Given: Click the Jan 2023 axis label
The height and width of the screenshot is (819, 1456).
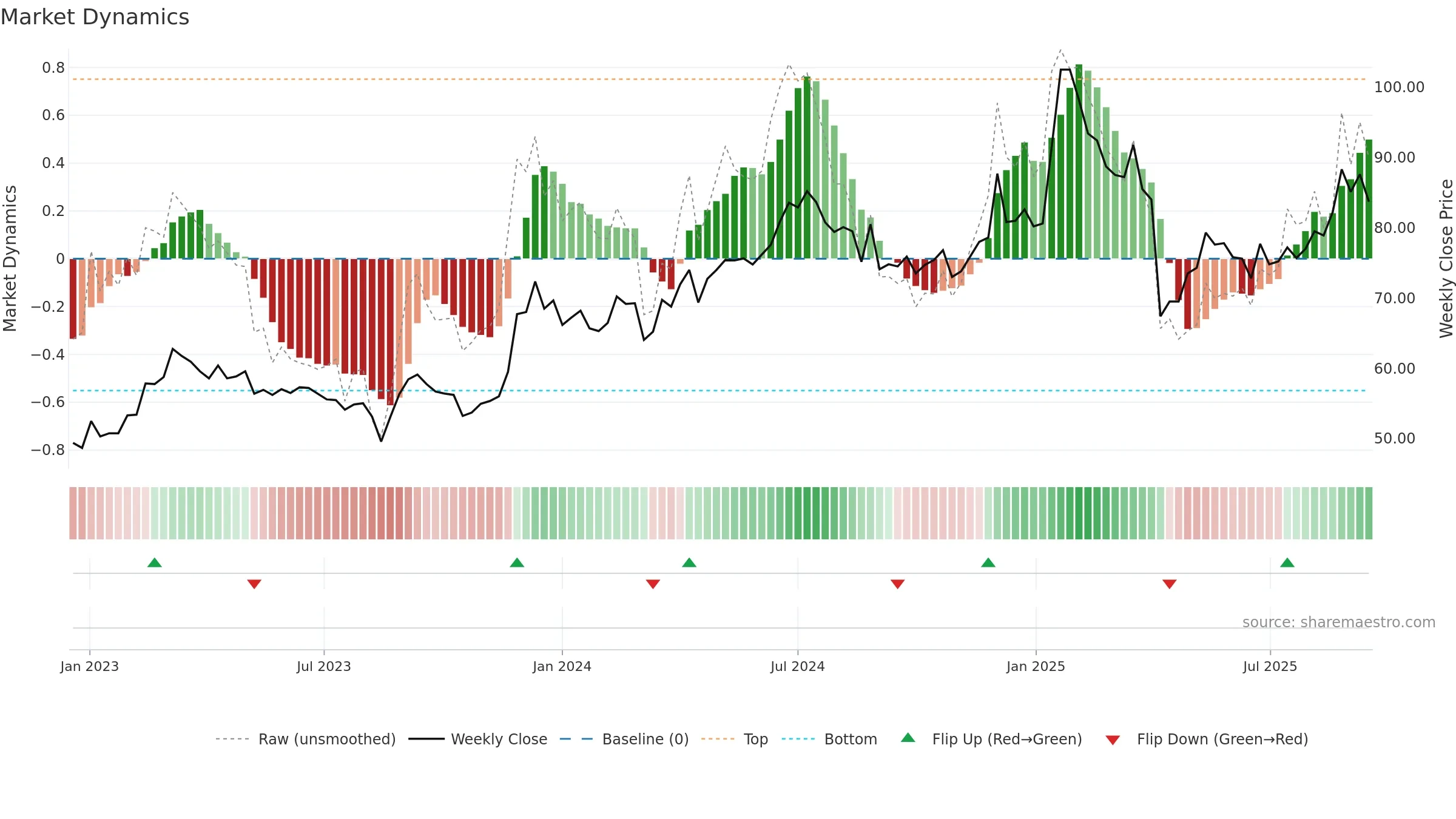Looking at the screenshot, I should click(90, 666).
